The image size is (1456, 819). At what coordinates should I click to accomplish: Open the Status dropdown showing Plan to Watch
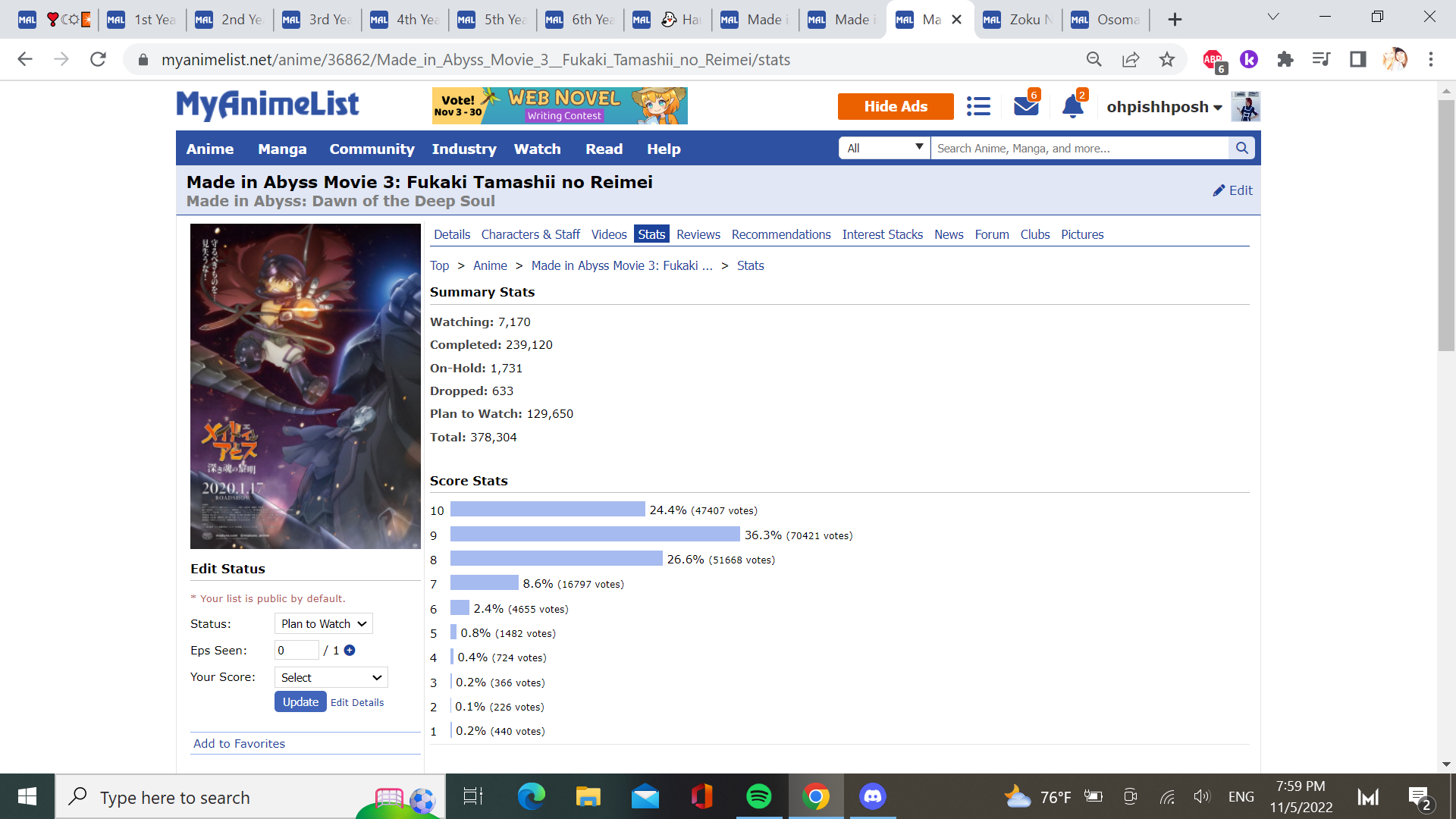(324, 623)
